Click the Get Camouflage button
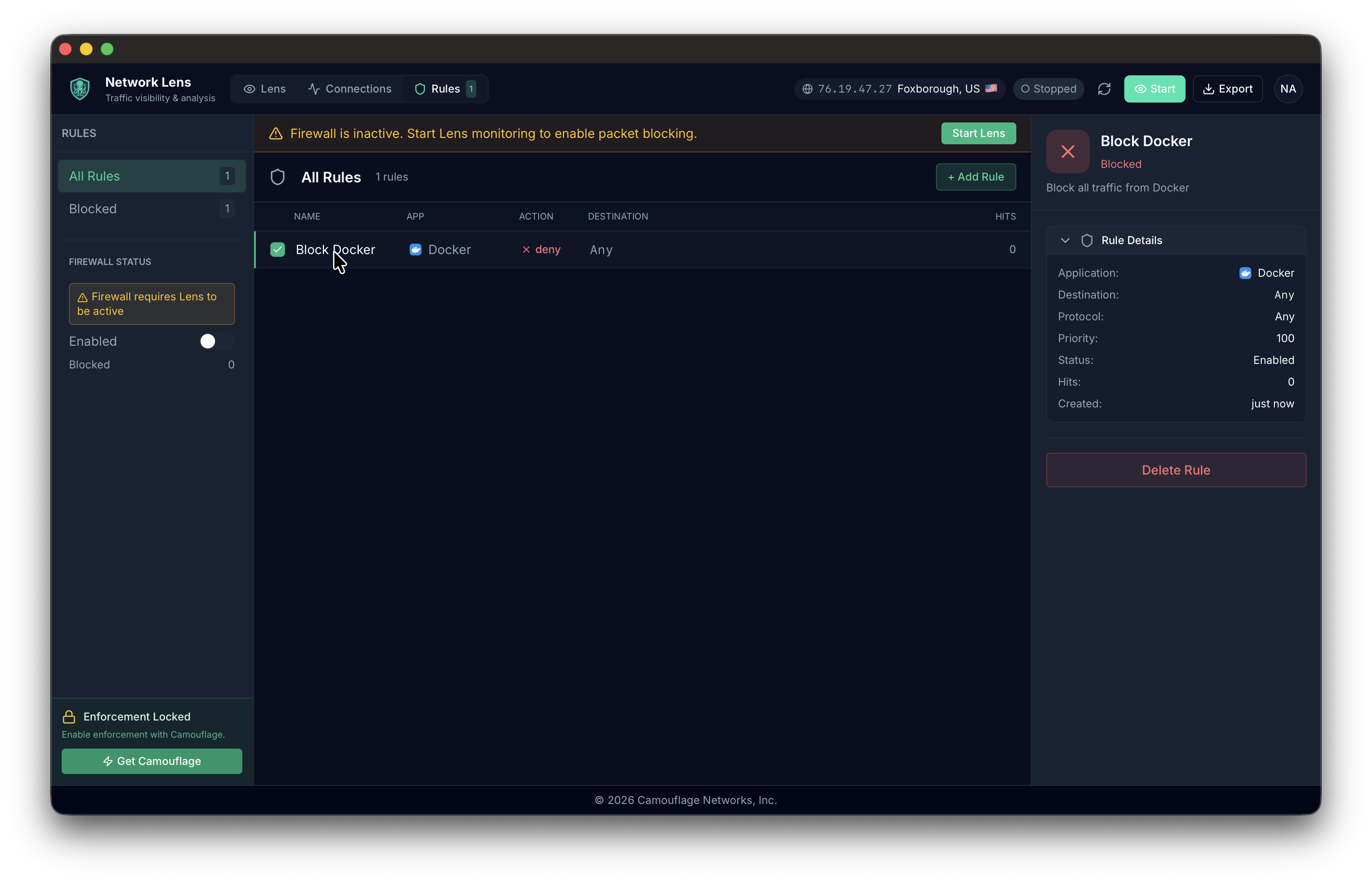 [x=152, y=761]
